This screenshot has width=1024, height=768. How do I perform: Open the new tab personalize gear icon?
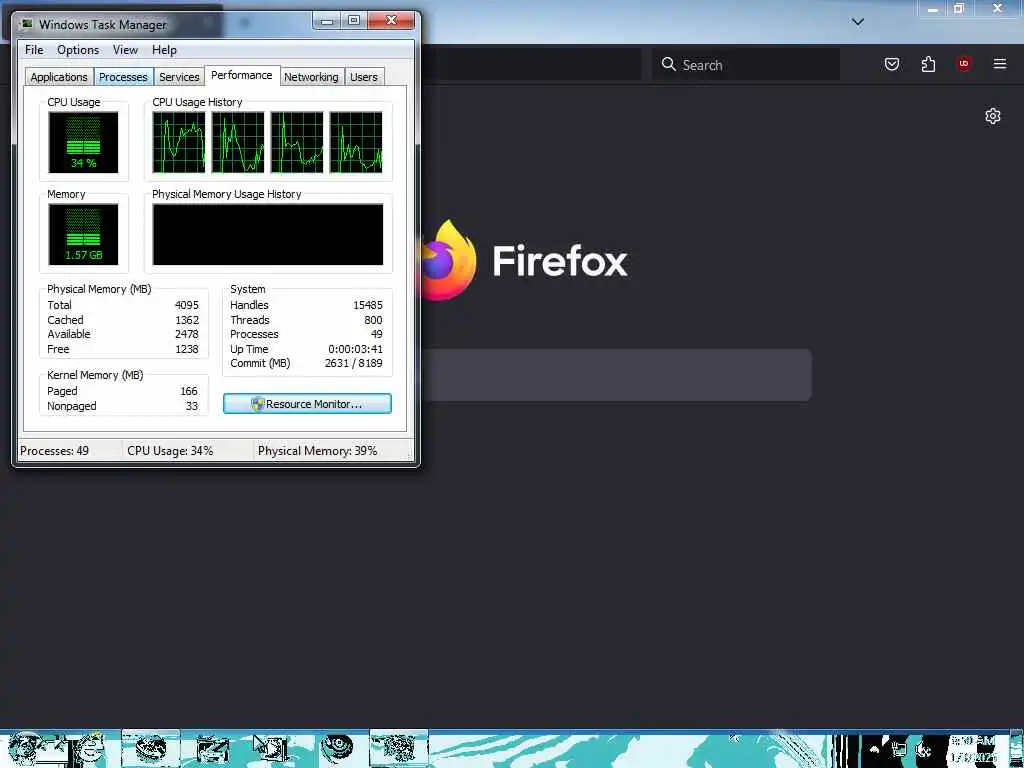click(x=993, y=116)
